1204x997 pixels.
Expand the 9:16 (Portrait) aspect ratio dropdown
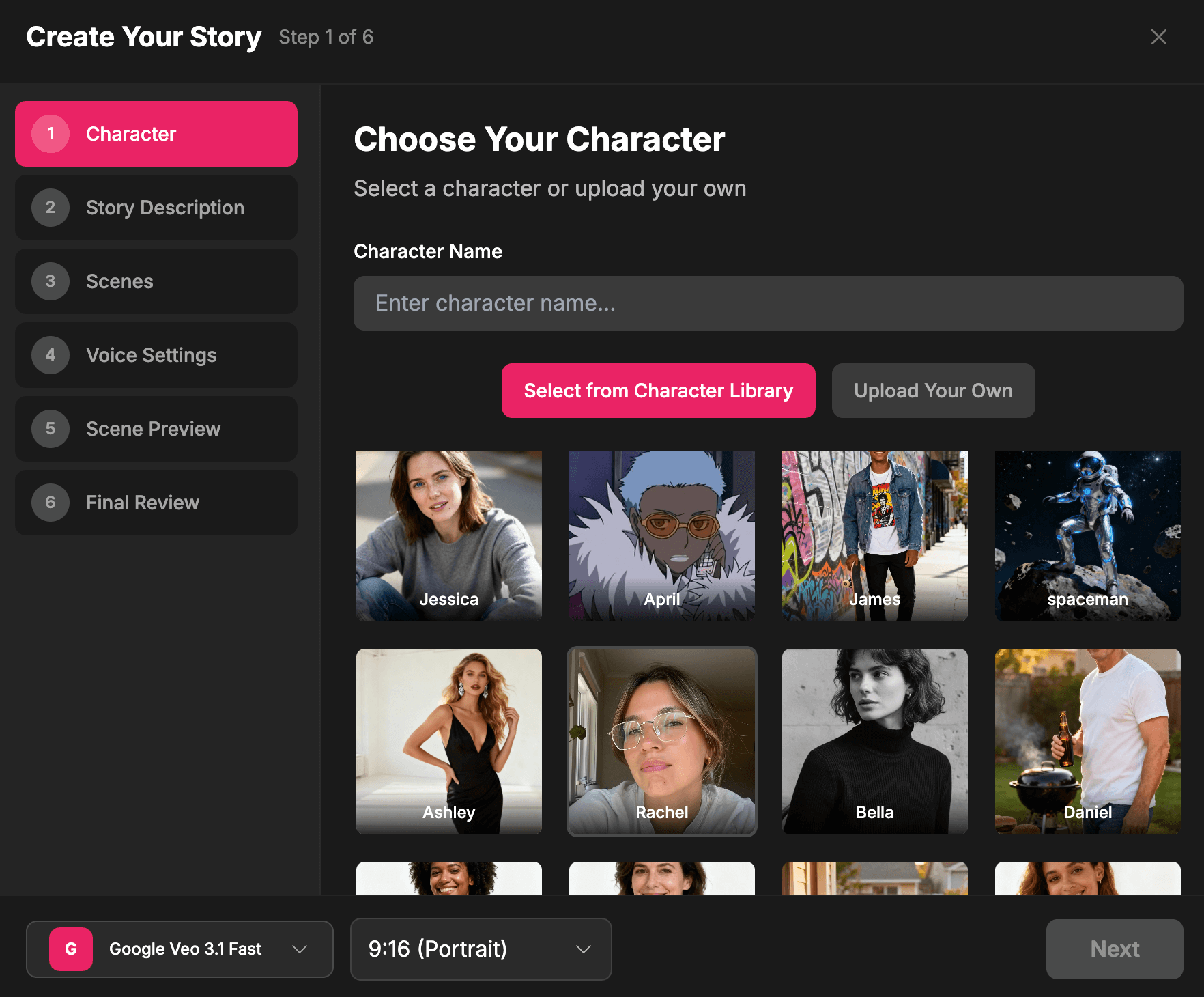tap(481, 949)
